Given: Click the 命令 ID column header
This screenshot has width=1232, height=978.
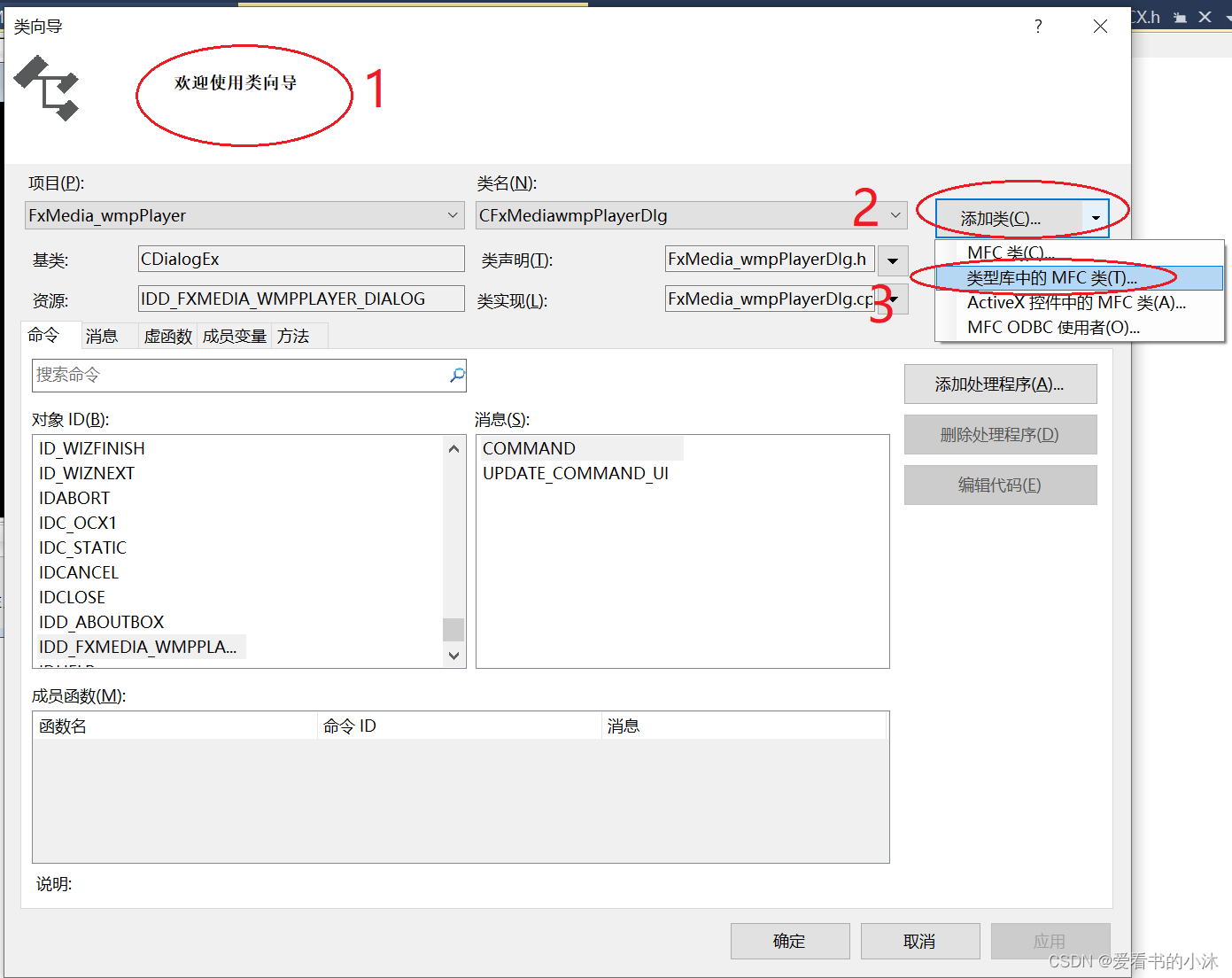Looking at the screenshot, I should tap(460, 726).
